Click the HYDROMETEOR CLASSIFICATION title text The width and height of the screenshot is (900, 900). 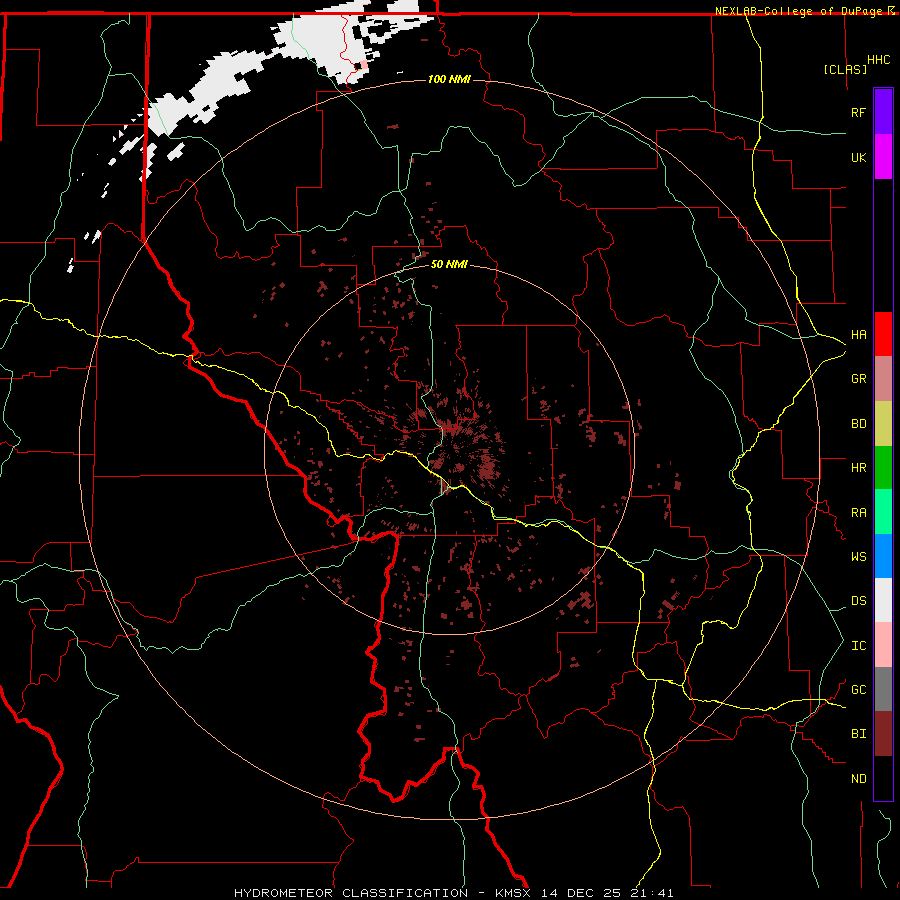351,893
